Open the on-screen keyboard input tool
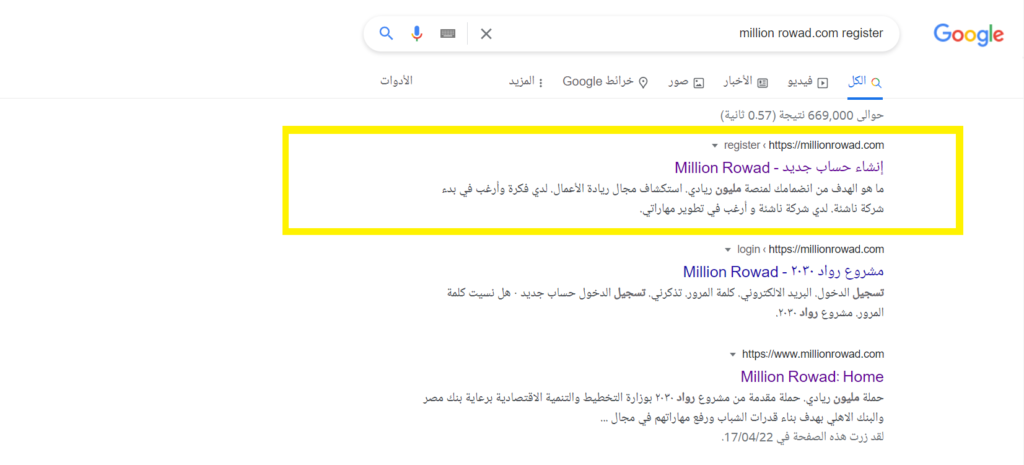Screen dimensions: 1024x465 [x=447, y=33]
